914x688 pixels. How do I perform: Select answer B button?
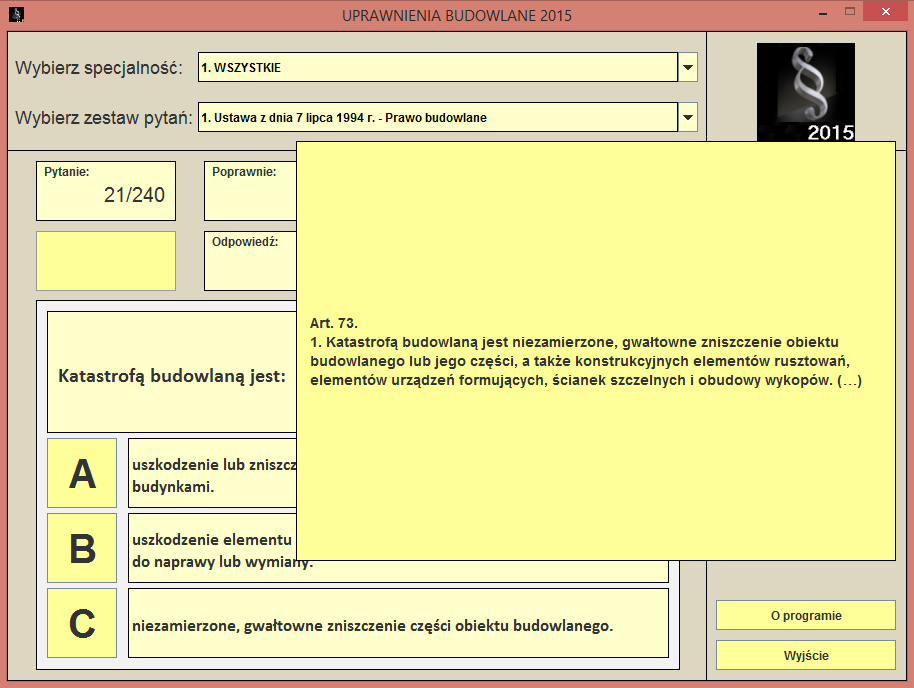coord(82,548)
